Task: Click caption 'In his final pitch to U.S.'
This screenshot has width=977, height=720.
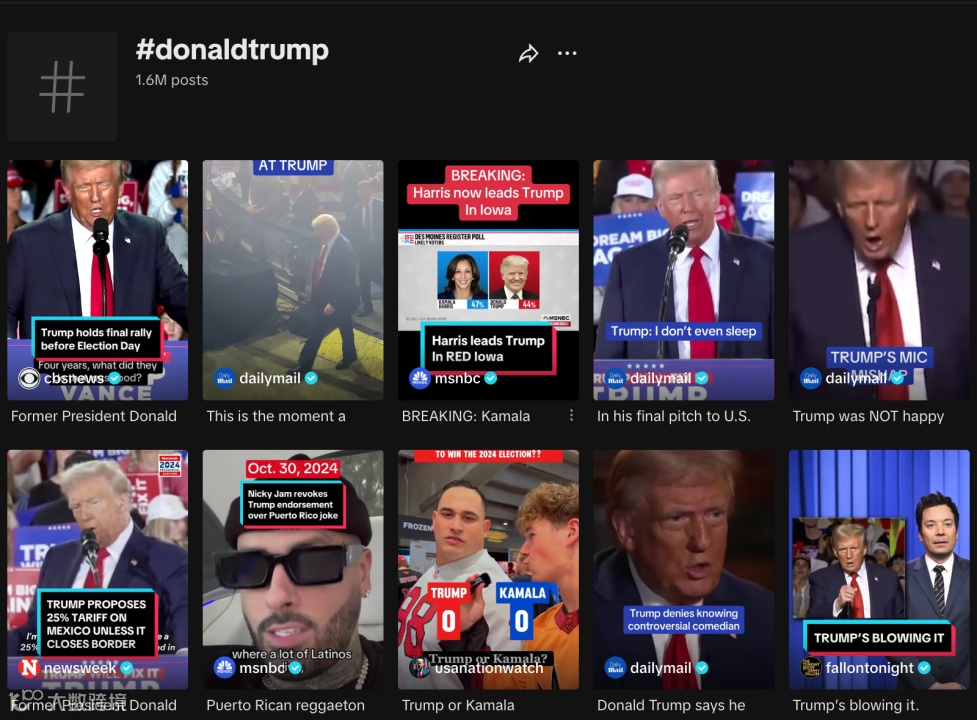Action: [674, 416]
